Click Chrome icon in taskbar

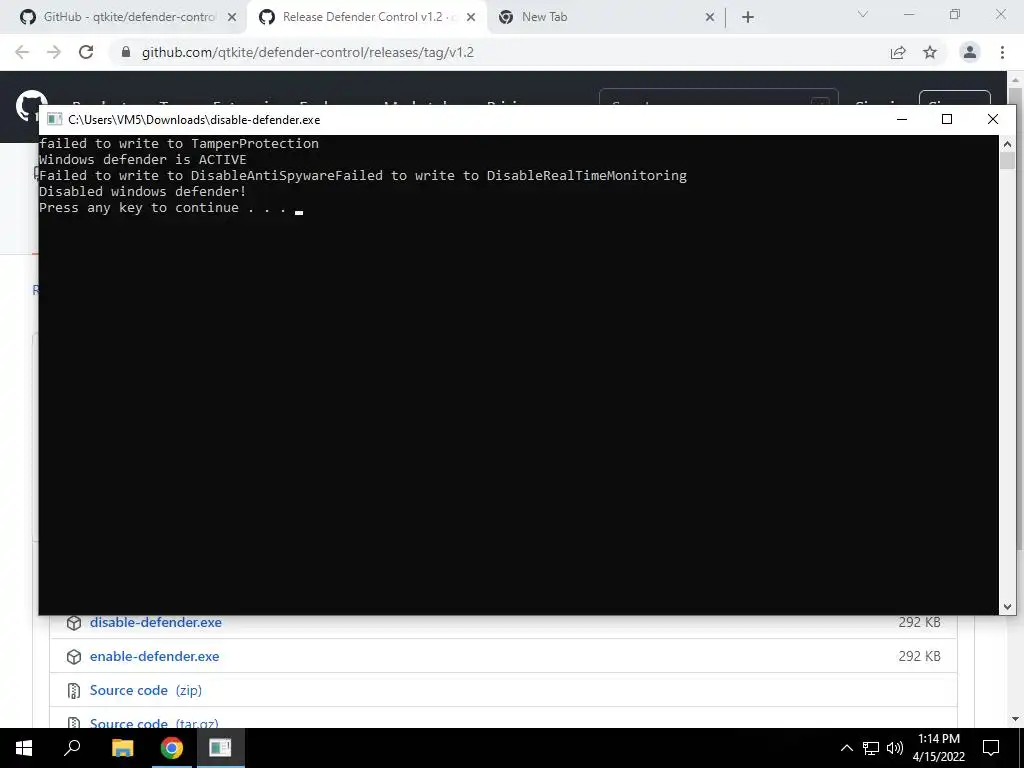(172, 748)
